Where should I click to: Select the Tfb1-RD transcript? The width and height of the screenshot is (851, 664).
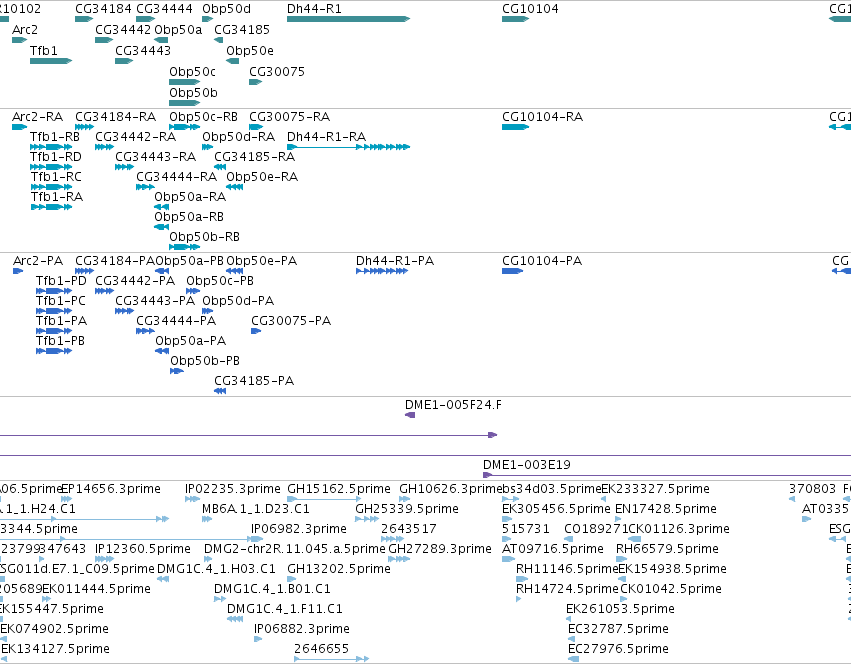click(51, 167)
